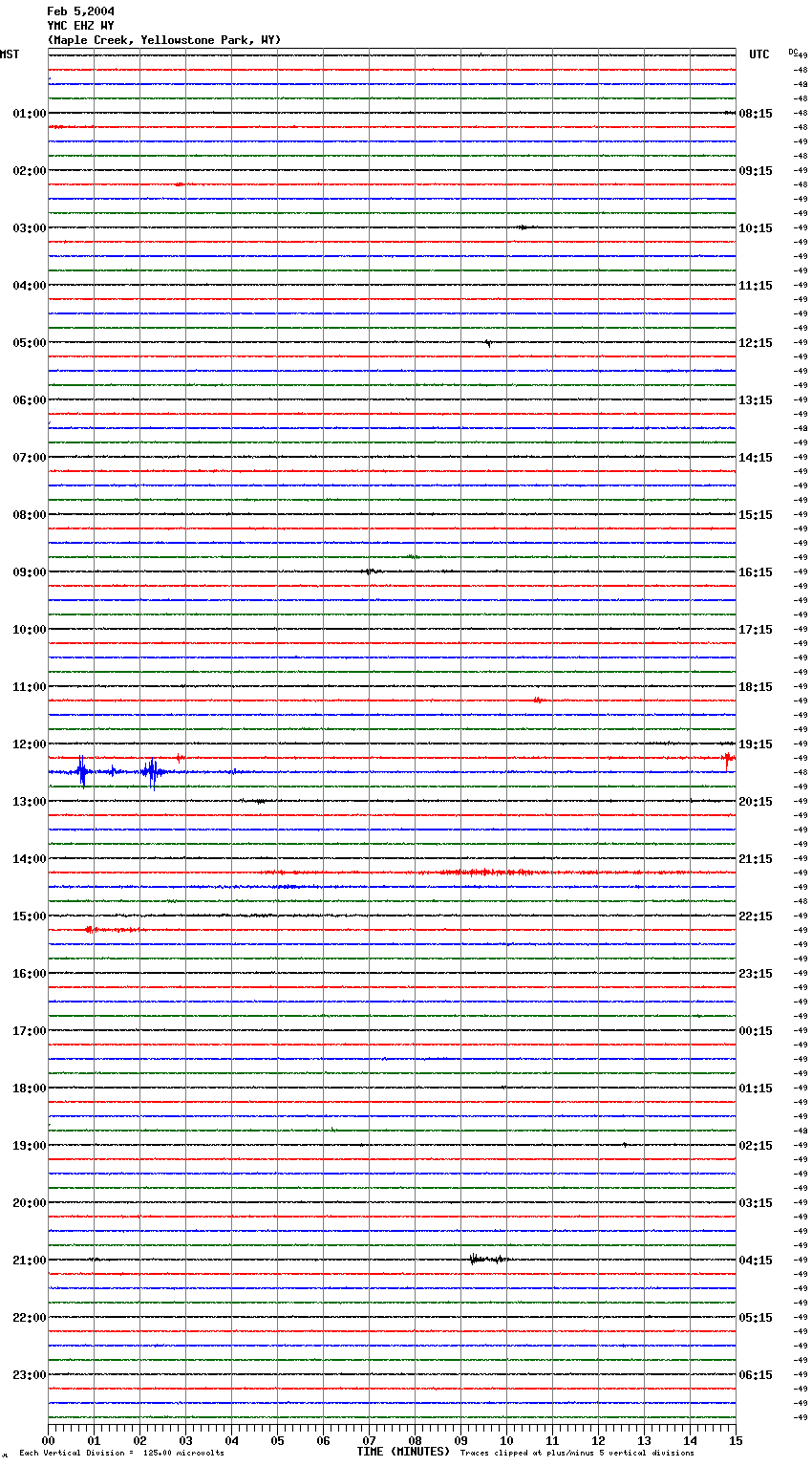Click the black event burst on the 21:00 trace
Viewport: 812px width, 1466px height.
tap(488, 1260)
